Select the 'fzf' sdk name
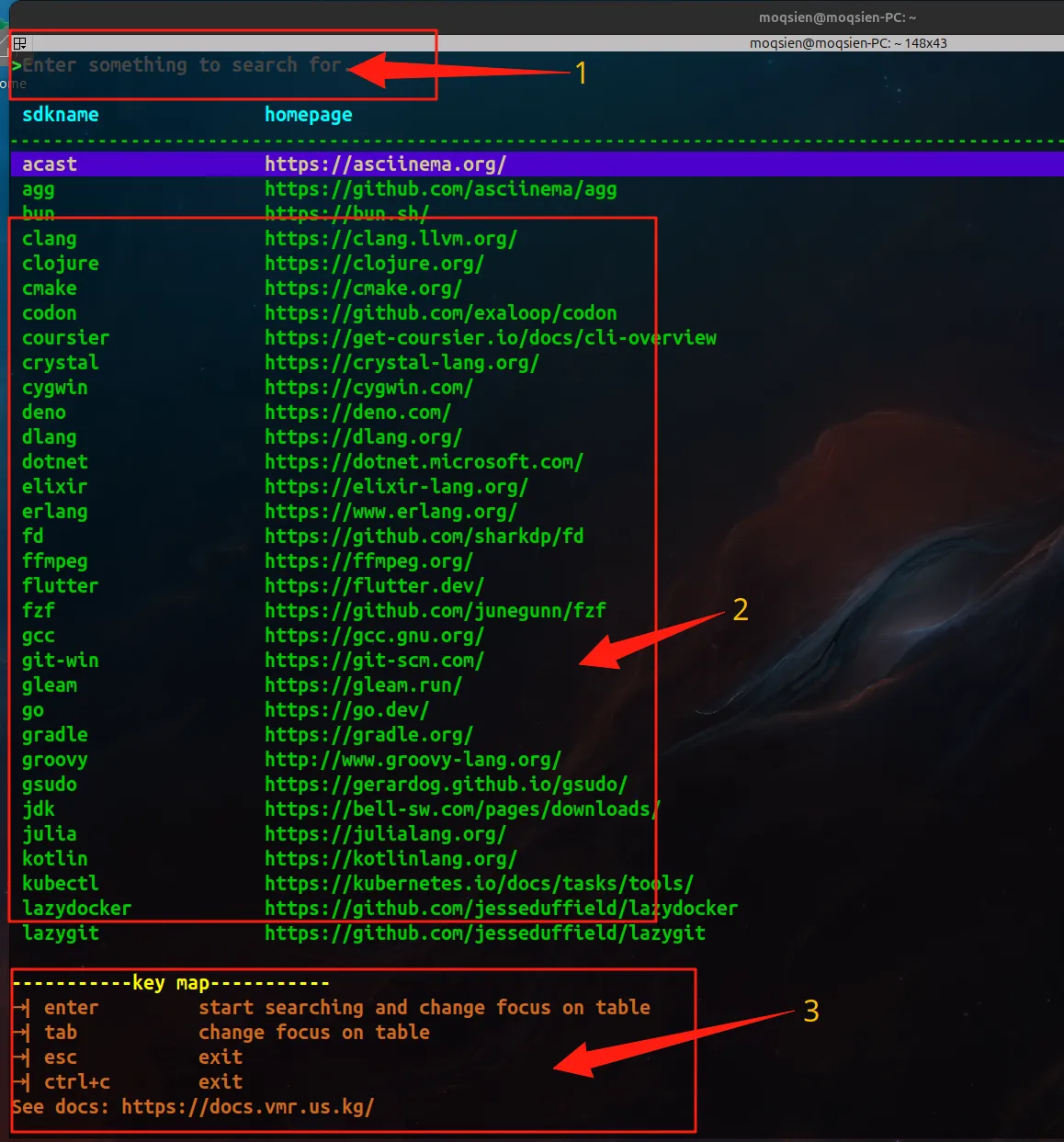1064x1142 pixels. point(39,611)
